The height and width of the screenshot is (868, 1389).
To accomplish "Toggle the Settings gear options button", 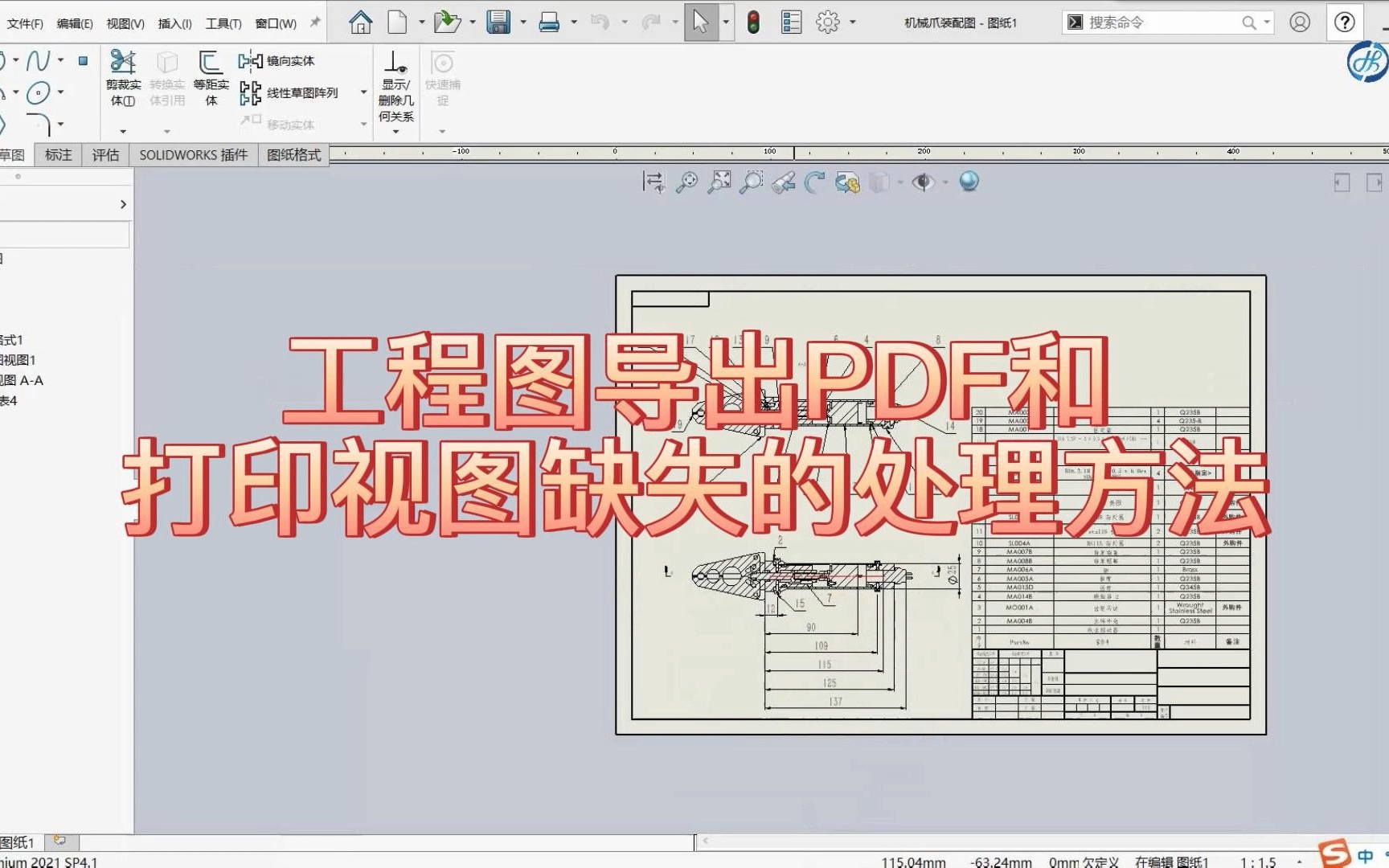I will (x=827, y=22).
